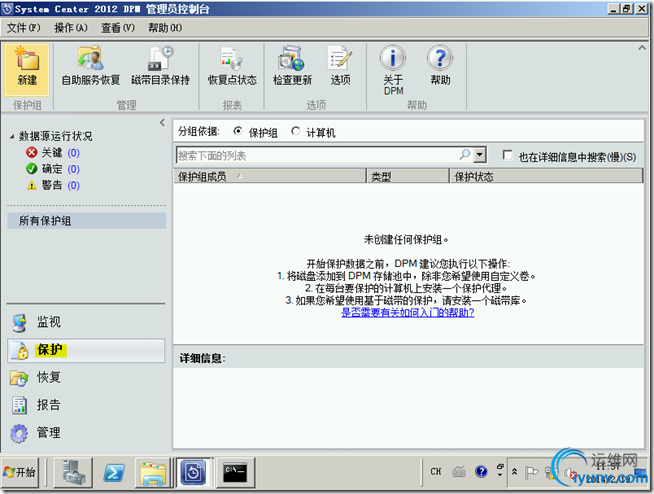Select 所有保护组 in the left pane
The width and height of the screenshot is (654, 494).
(86, 221)
